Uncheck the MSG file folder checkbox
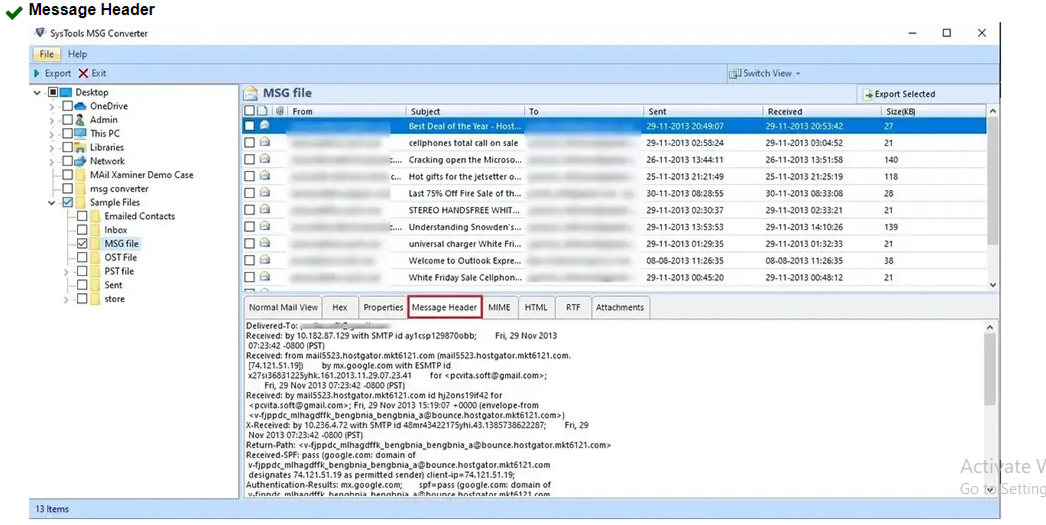Image resolution: width=1046 pixels, height=525 pixels. tap(82, 243)
